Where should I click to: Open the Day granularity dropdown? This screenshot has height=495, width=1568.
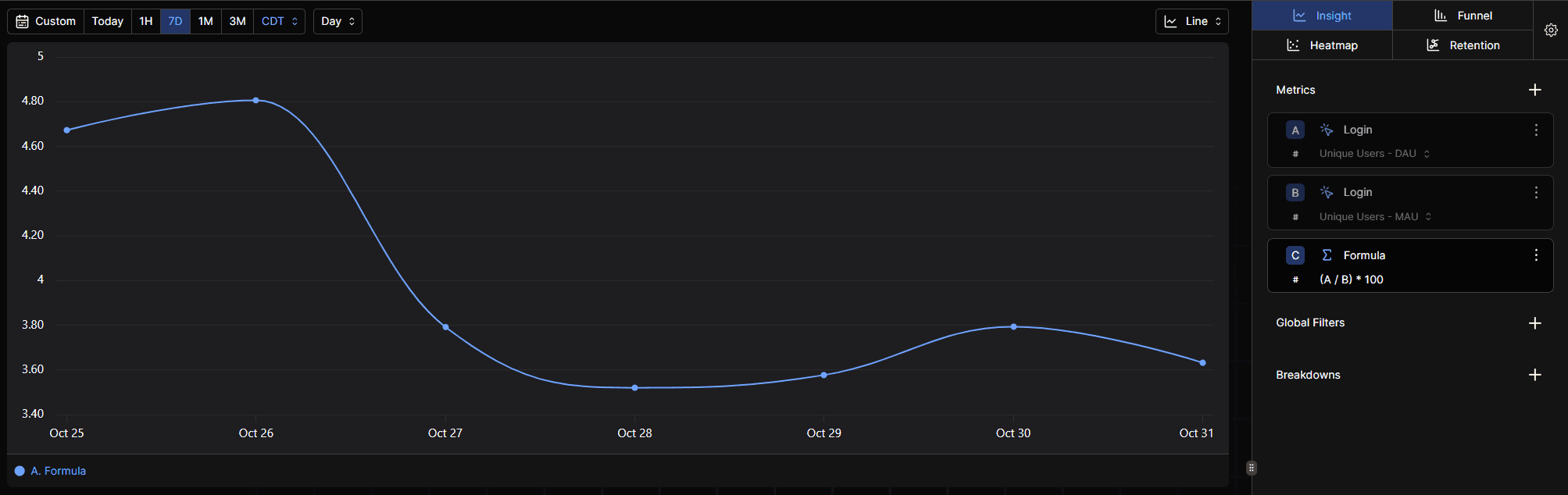338,21
